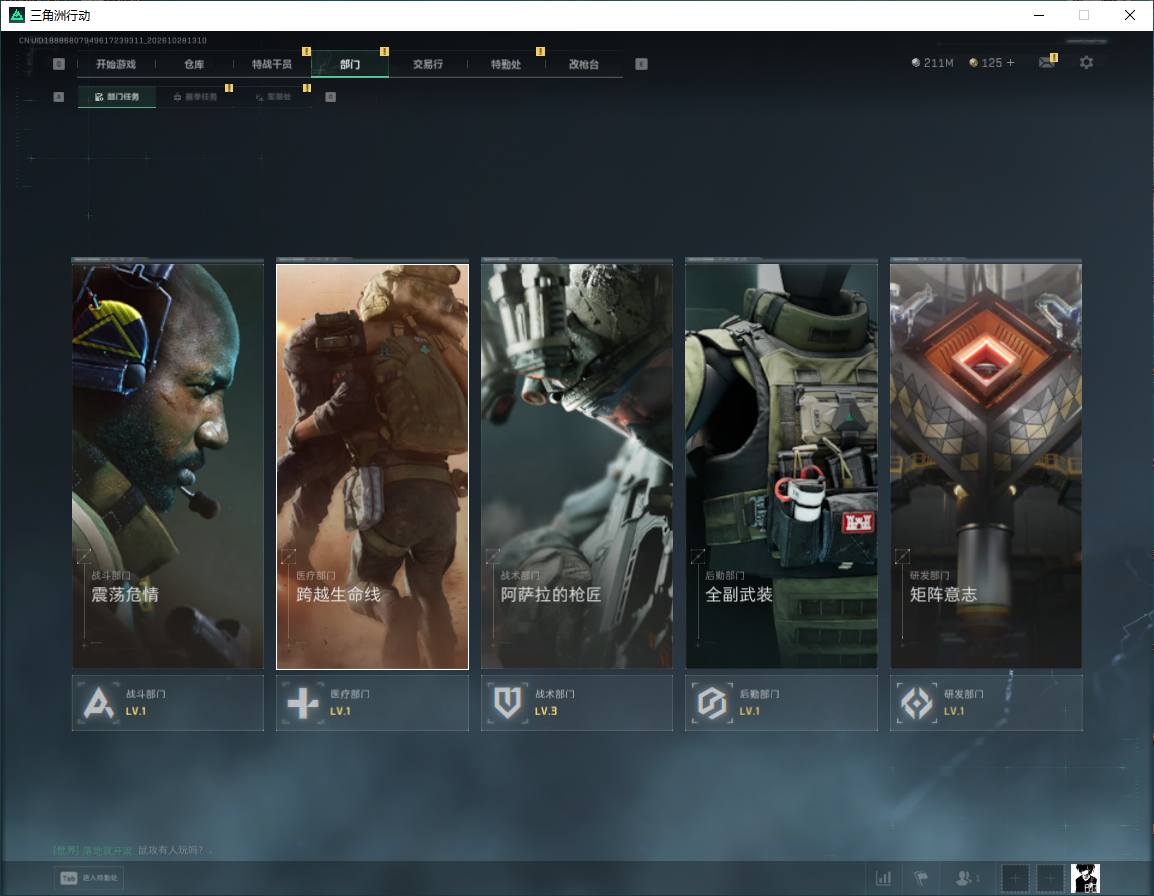
Task: Click the CN UID text at top
Action: tap(113, 40)
